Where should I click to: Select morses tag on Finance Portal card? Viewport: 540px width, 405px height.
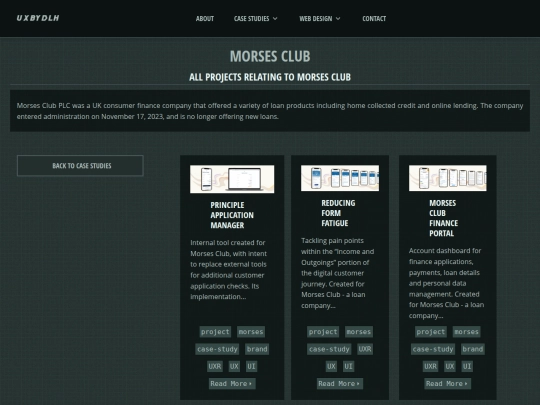(467, 332)
